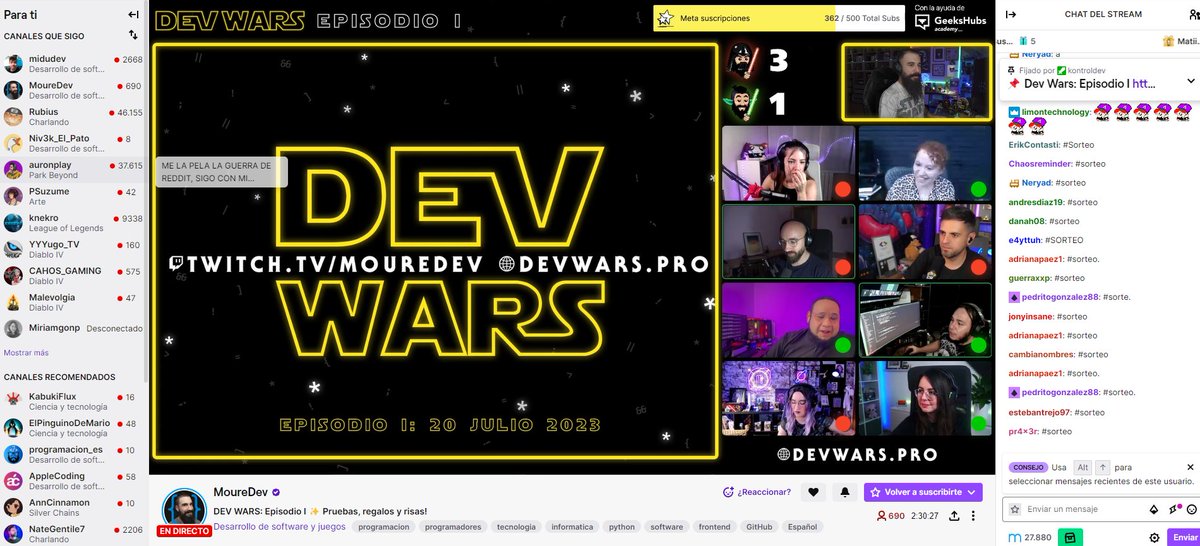Open auronplay channel in sidebar
The width and height of the screenshot is (1200, 546).
(73, 170)
